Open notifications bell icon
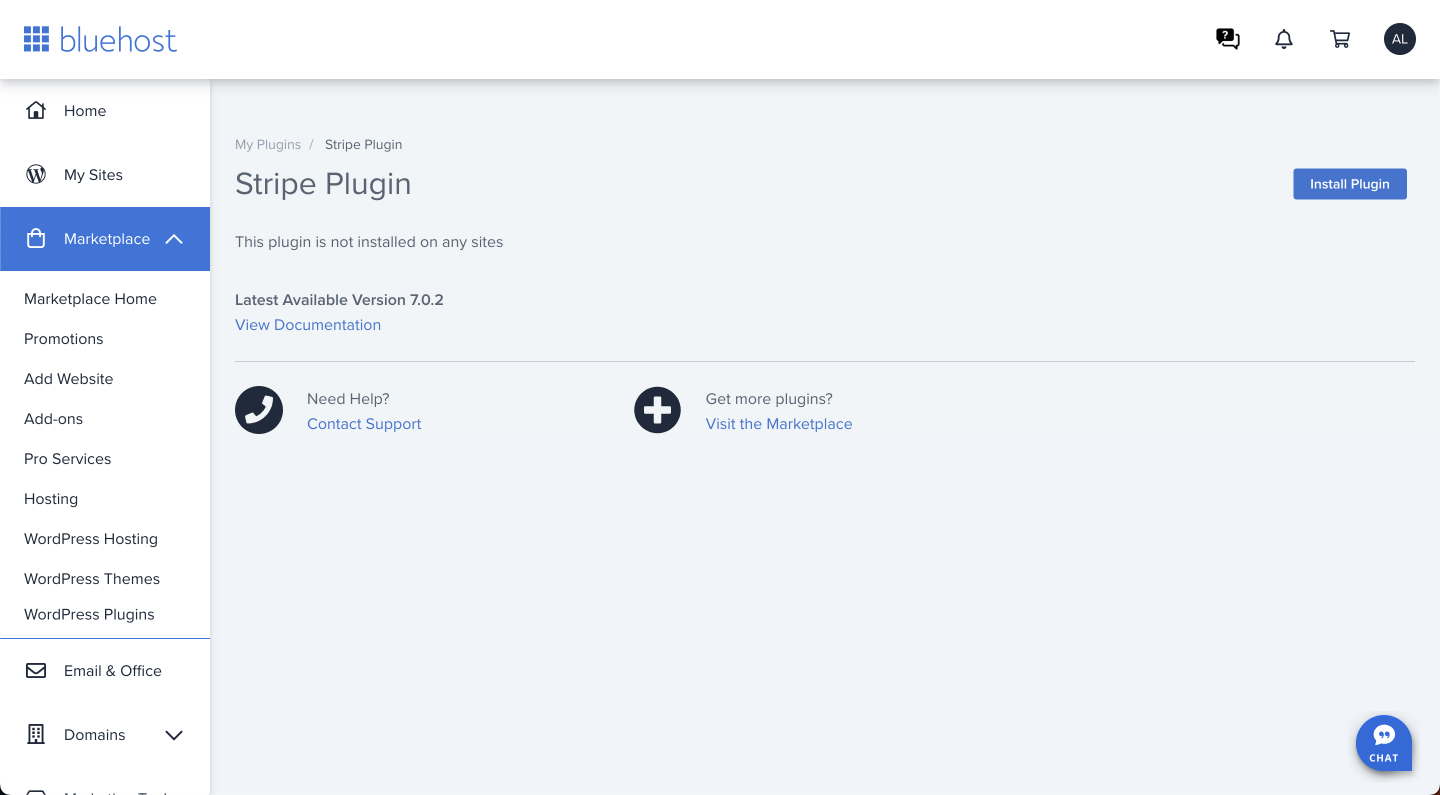Screen dimensions: 1440x795 tap(1284, 39)
